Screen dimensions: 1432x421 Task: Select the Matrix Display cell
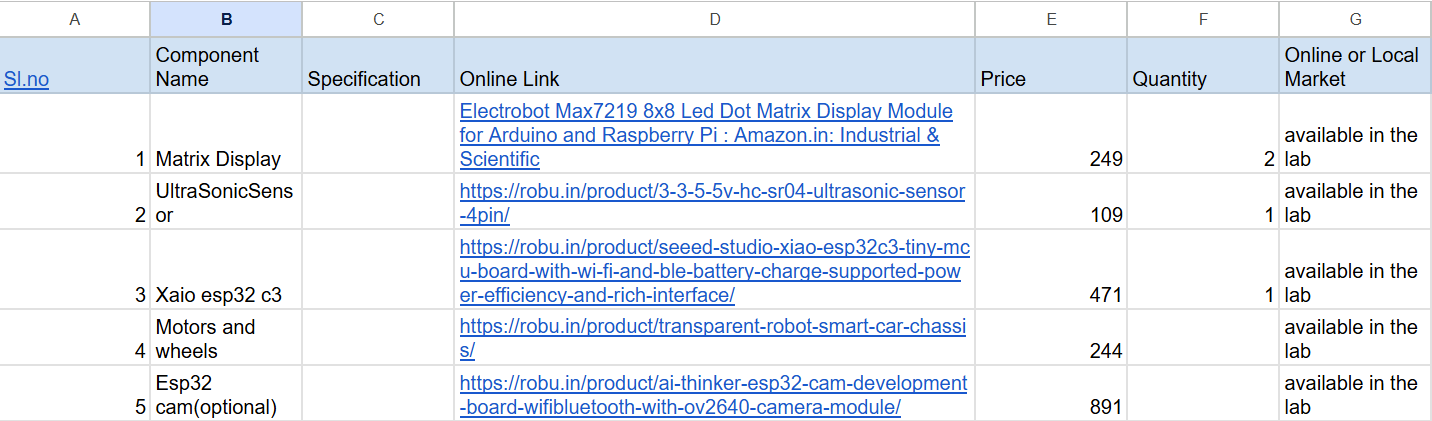click(226, 134)
